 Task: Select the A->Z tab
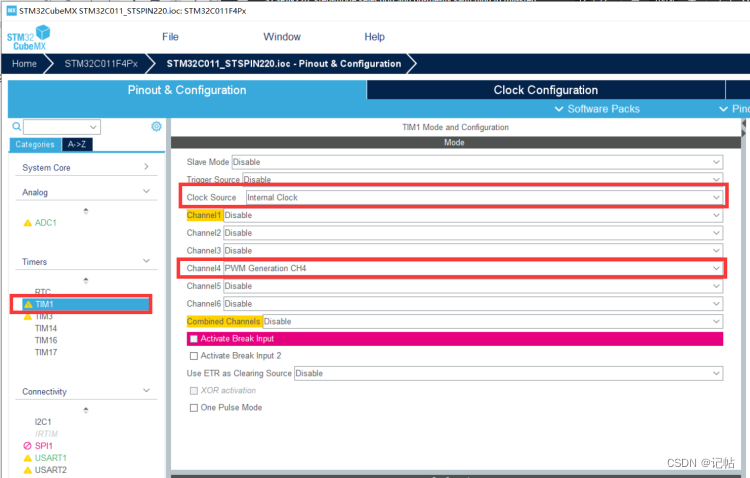pyautogui.click(x=77, y=145)
